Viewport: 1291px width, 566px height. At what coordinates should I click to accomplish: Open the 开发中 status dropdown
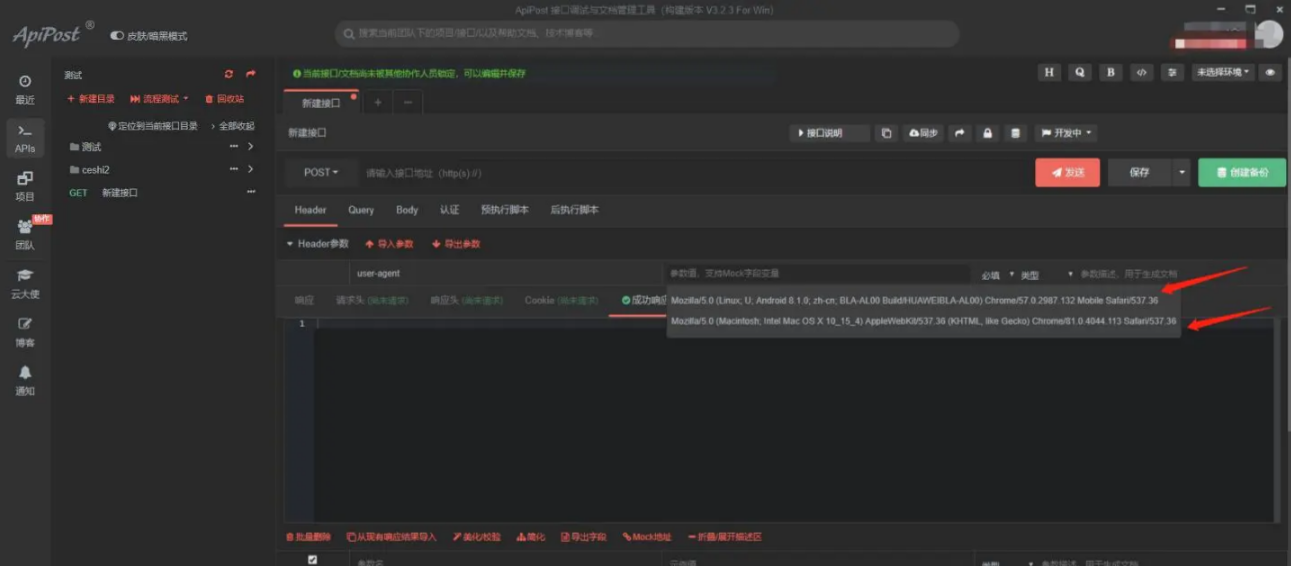(1066, 133)
